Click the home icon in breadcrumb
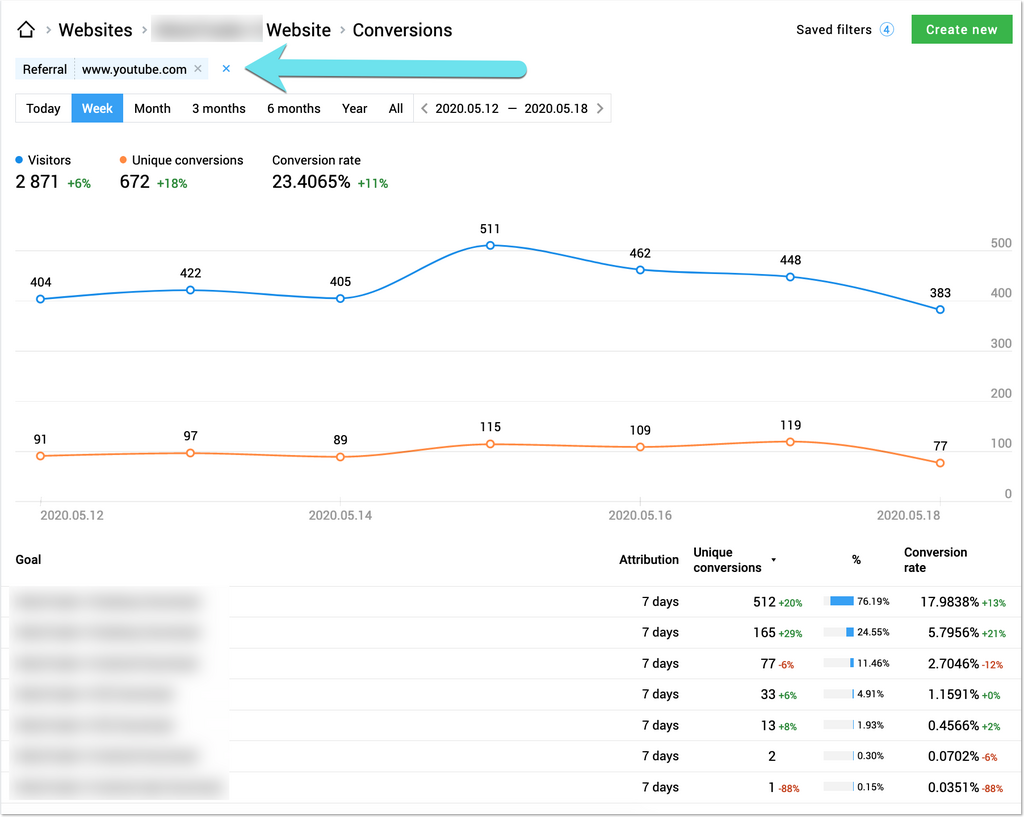The height and width of the screenshot is (817, 1024). tap(27, 30)
